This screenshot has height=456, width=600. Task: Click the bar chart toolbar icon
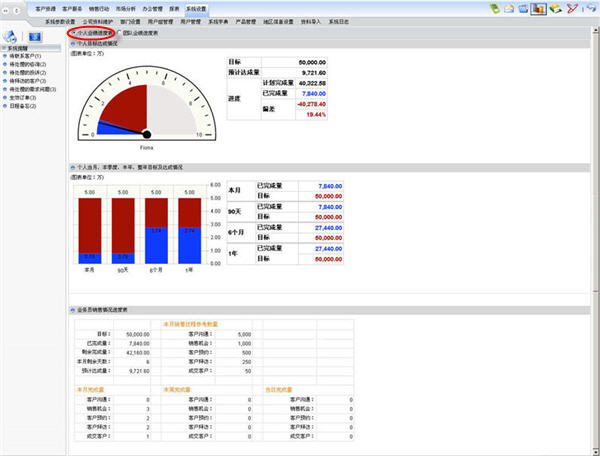point(538,8)
